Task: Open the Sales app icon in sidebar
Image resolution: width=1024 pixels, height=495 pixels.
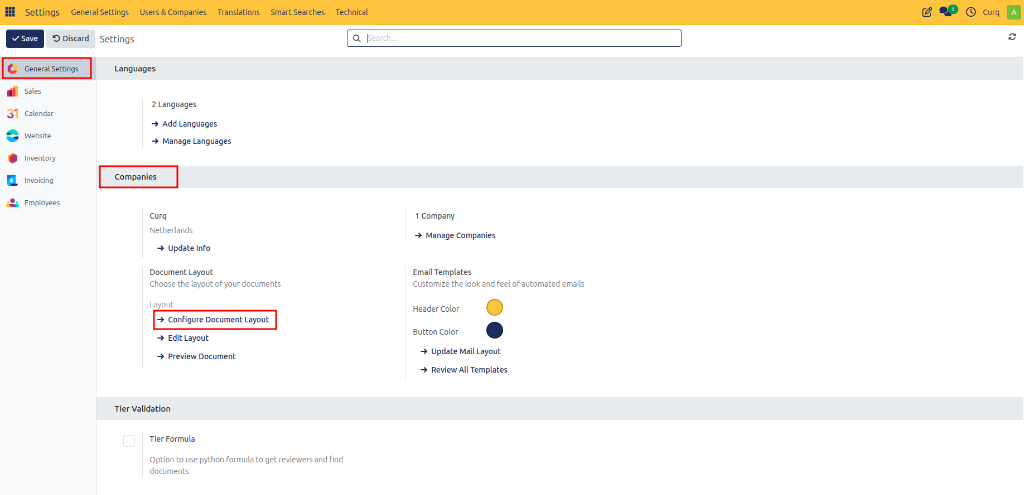Action: (12, 91)
